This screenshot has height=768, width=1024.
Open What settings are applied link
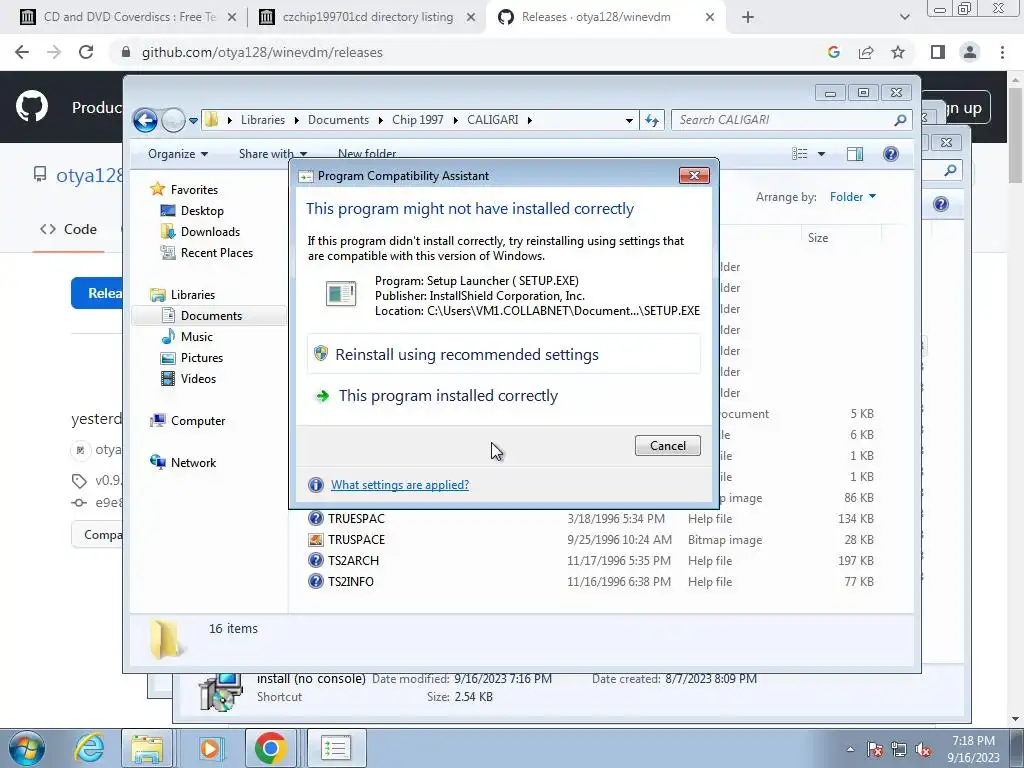(400, 485)
